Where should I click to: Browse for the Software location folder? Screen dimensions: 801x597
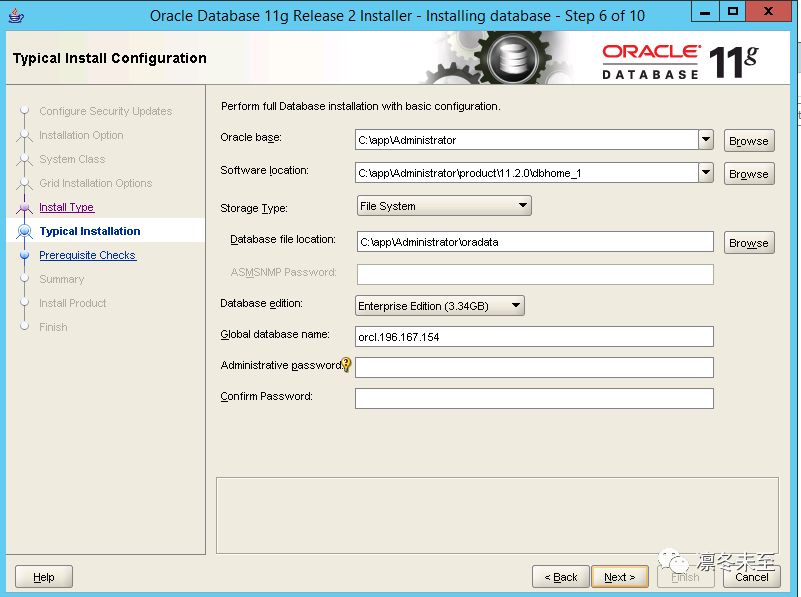(749, 174)
